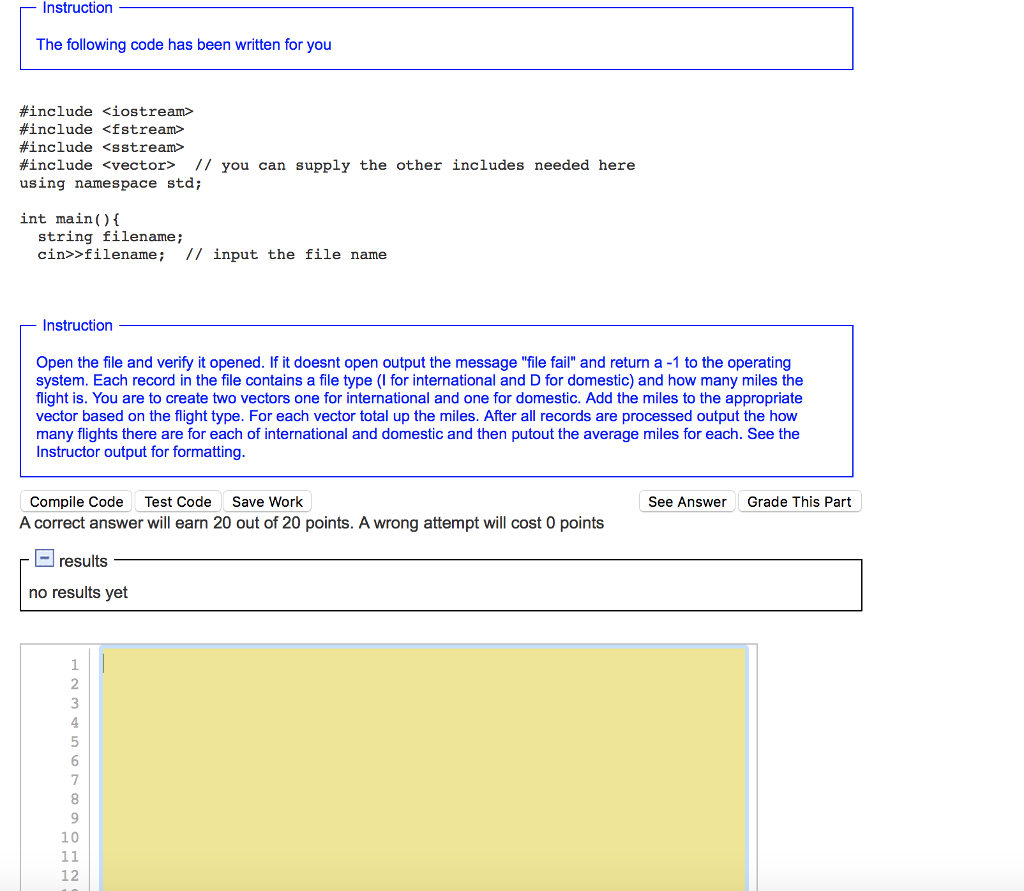The height and width of the screenshot is (891, 1024).
Task: Select line number 5 in editor gutter
Action: pyautogui.click(x=74, y=741)
